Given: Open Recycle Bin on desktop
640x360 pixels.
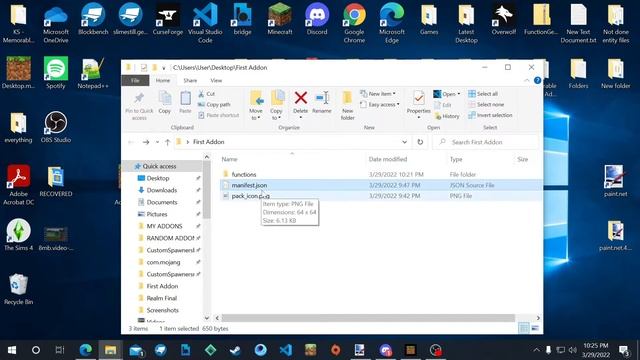Looking at the screenshot, I should (18, 289).
